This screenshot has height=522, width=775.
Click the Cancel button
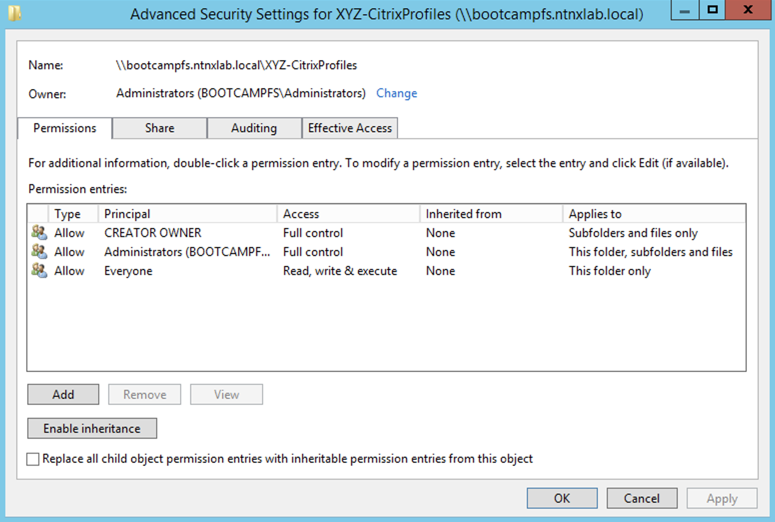642,498
